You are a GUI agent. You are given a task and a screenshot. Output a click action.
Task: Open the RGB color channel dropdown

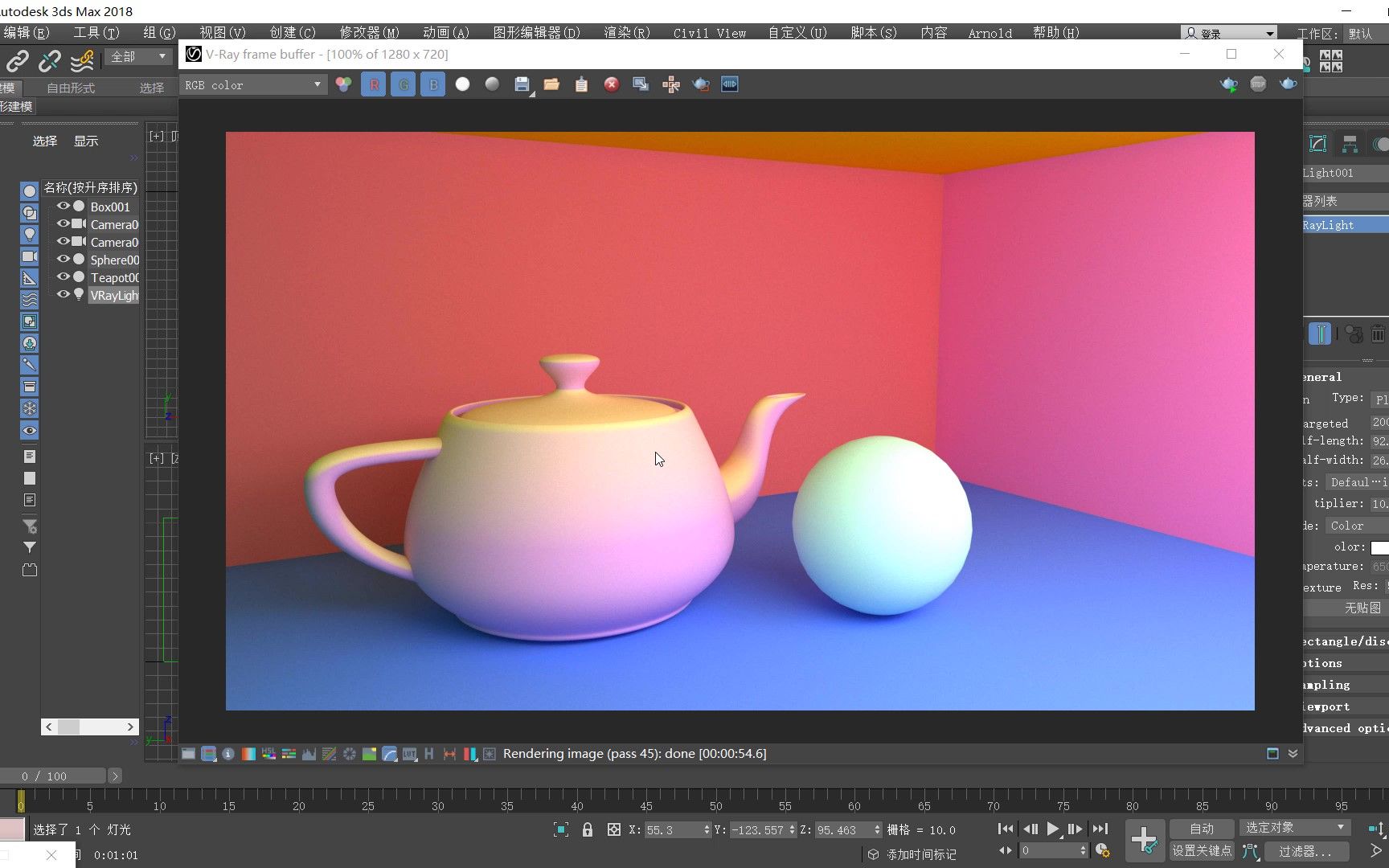(x=253, y=84)
